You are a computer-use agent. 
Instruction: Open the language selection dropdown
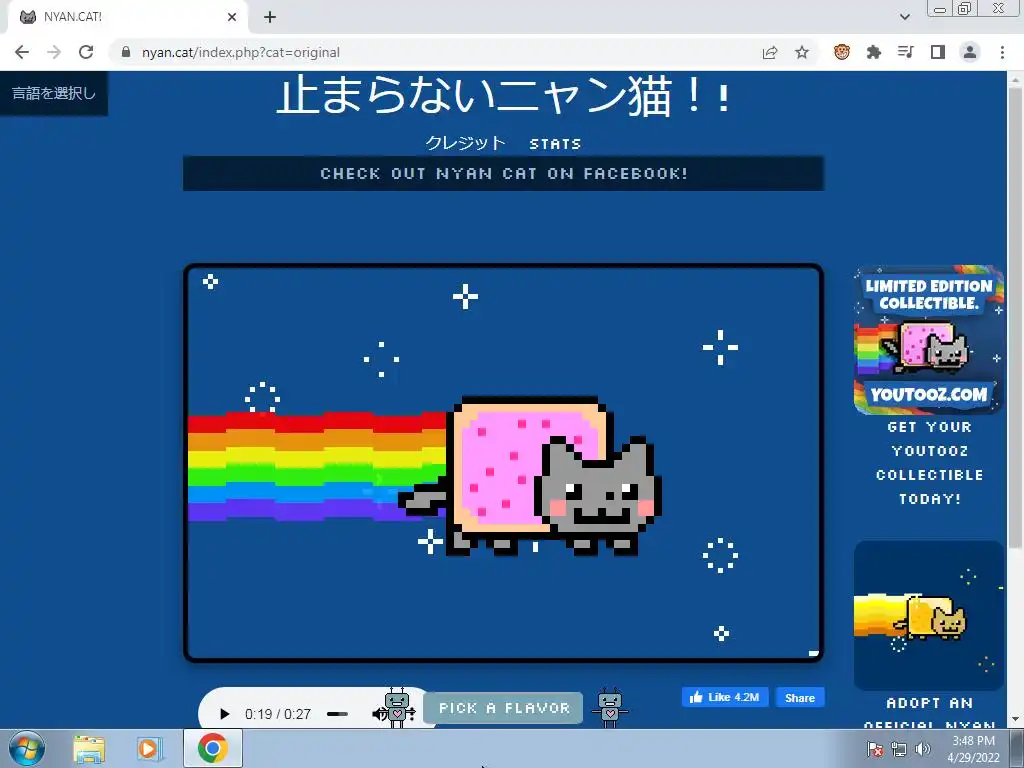click(54, 93)
